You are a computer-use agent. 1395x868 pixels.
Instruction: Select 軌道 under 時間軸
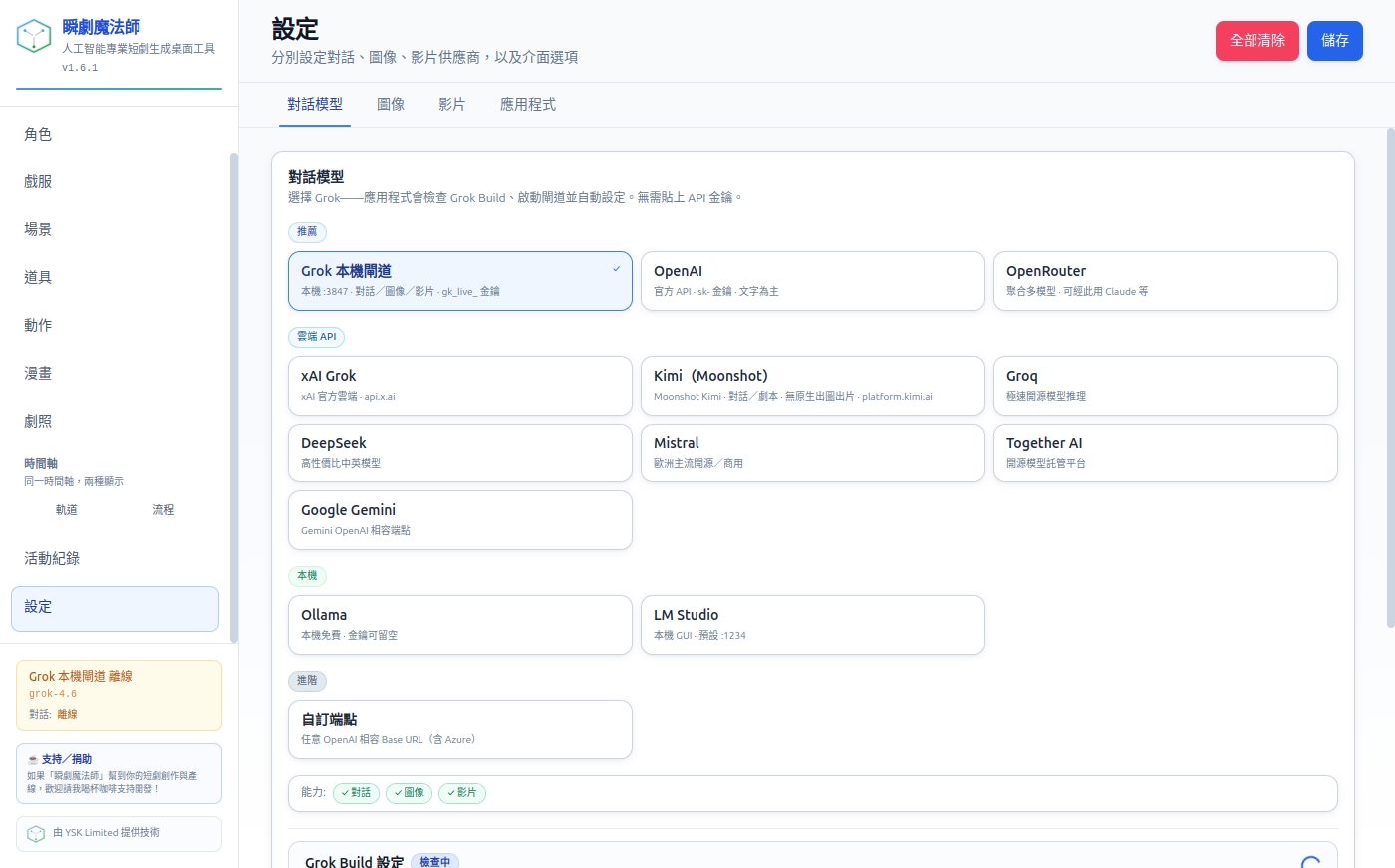[67, 510]
